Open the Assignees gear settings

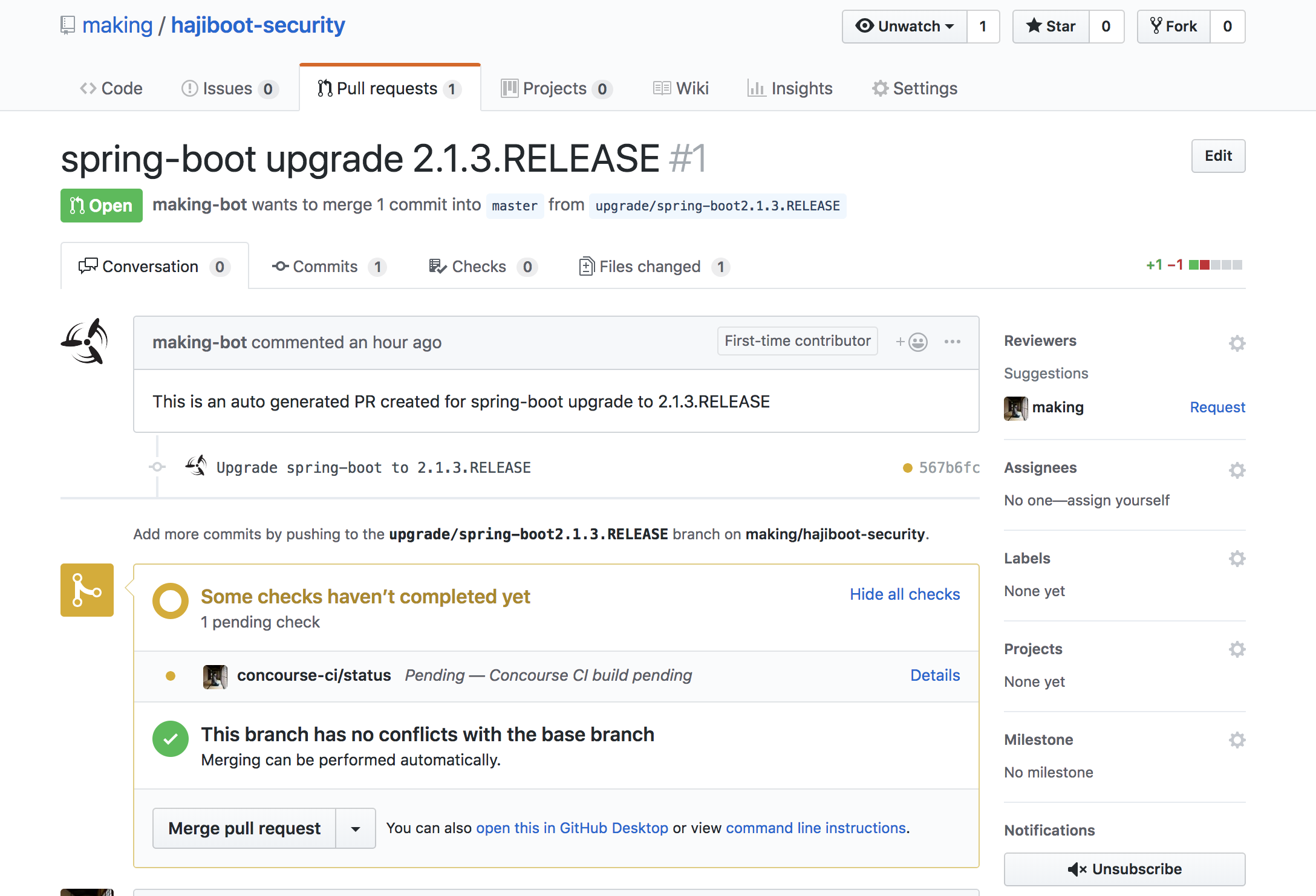[1237, 470]
